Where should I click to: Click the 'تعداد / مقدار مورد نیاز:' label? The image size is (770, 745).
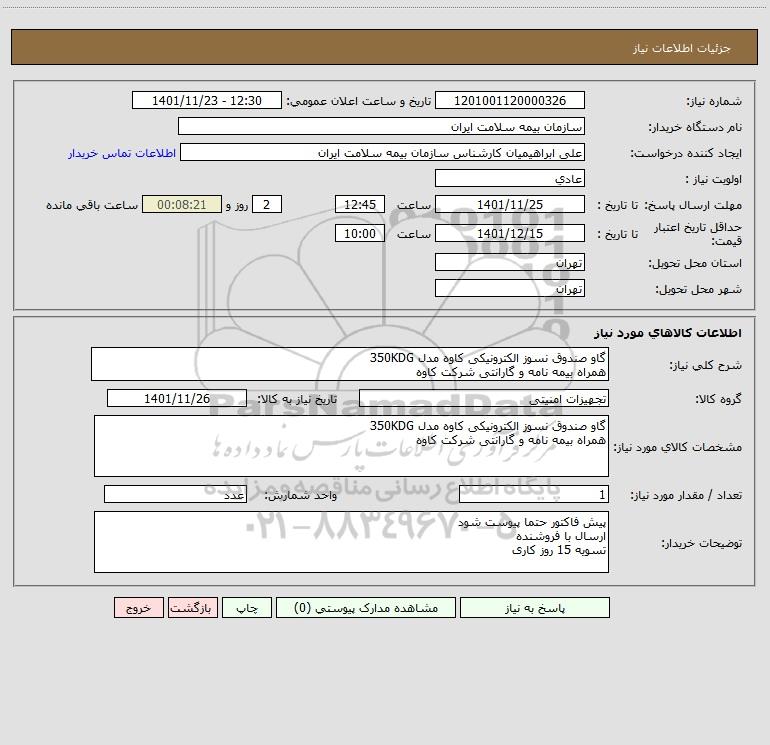pos(686,496)
